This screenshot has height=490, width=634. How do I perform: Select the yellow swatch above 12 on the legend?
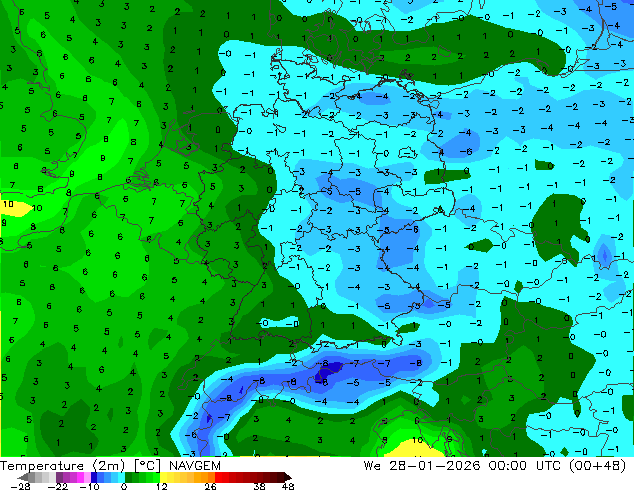(163, 477)
